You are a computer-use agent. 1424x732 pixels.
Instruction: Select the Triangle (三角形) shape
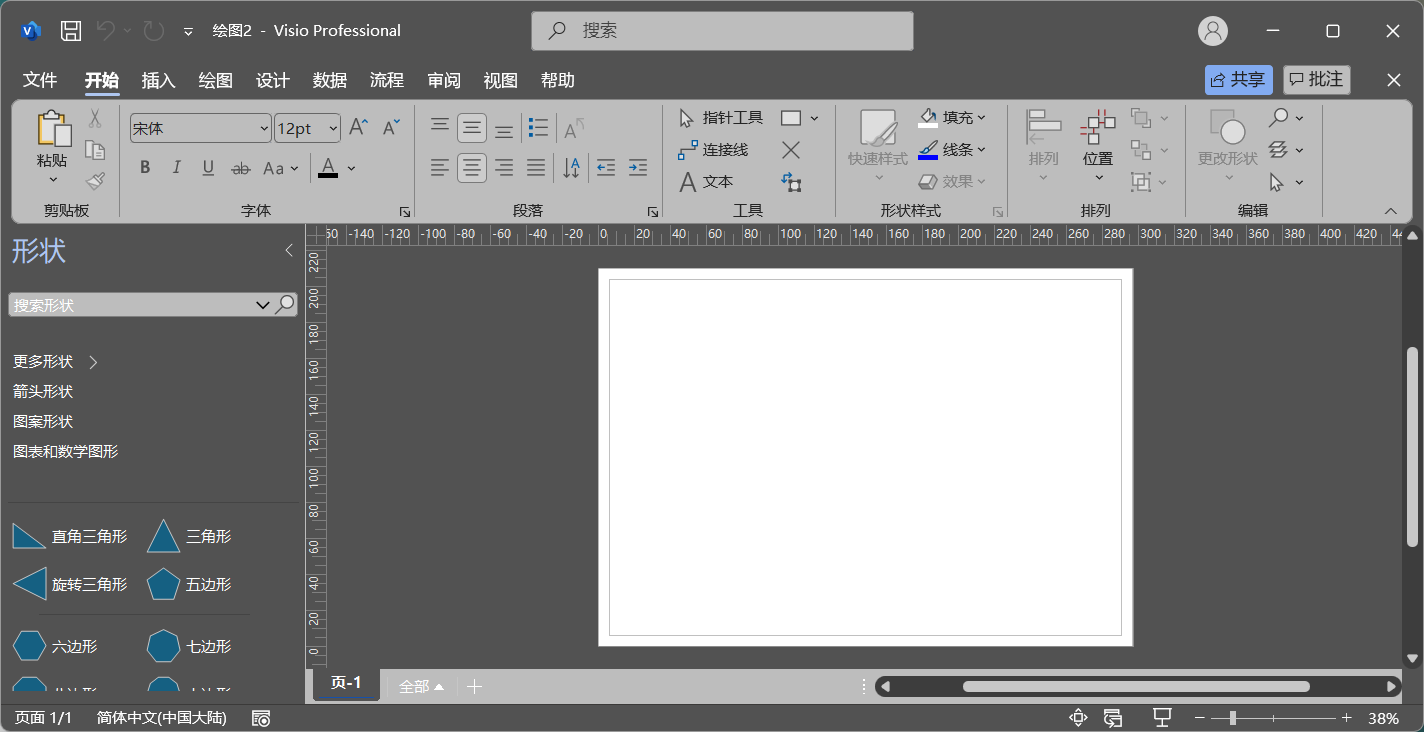pos(189,536)
